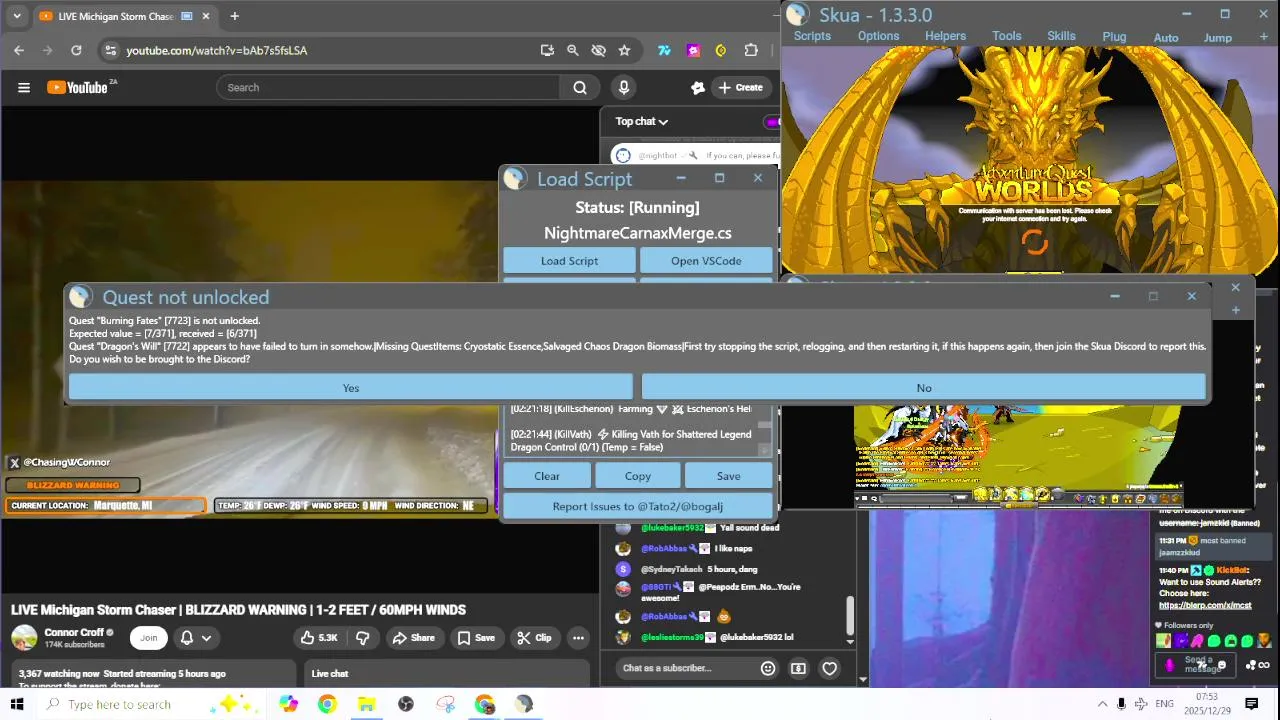Click heart reaction icon in YouTube chat
Screen dimensions: 1280x720
[x=829, y=668]
